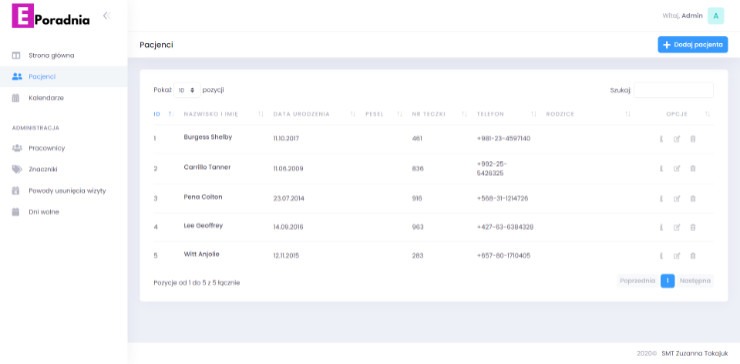The height and width of the screenshot is (364, 740).
Task: Sort by Nr teczki column
Action: [x=439, y=114]
